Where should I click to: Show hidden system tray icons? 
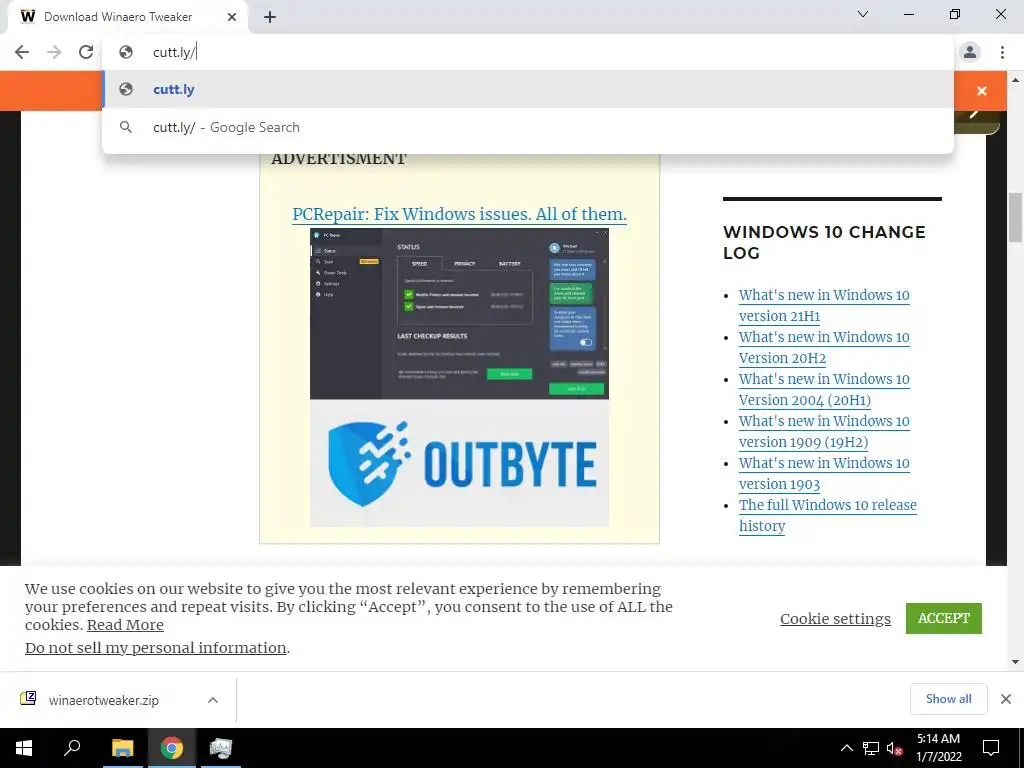[846, 748]
